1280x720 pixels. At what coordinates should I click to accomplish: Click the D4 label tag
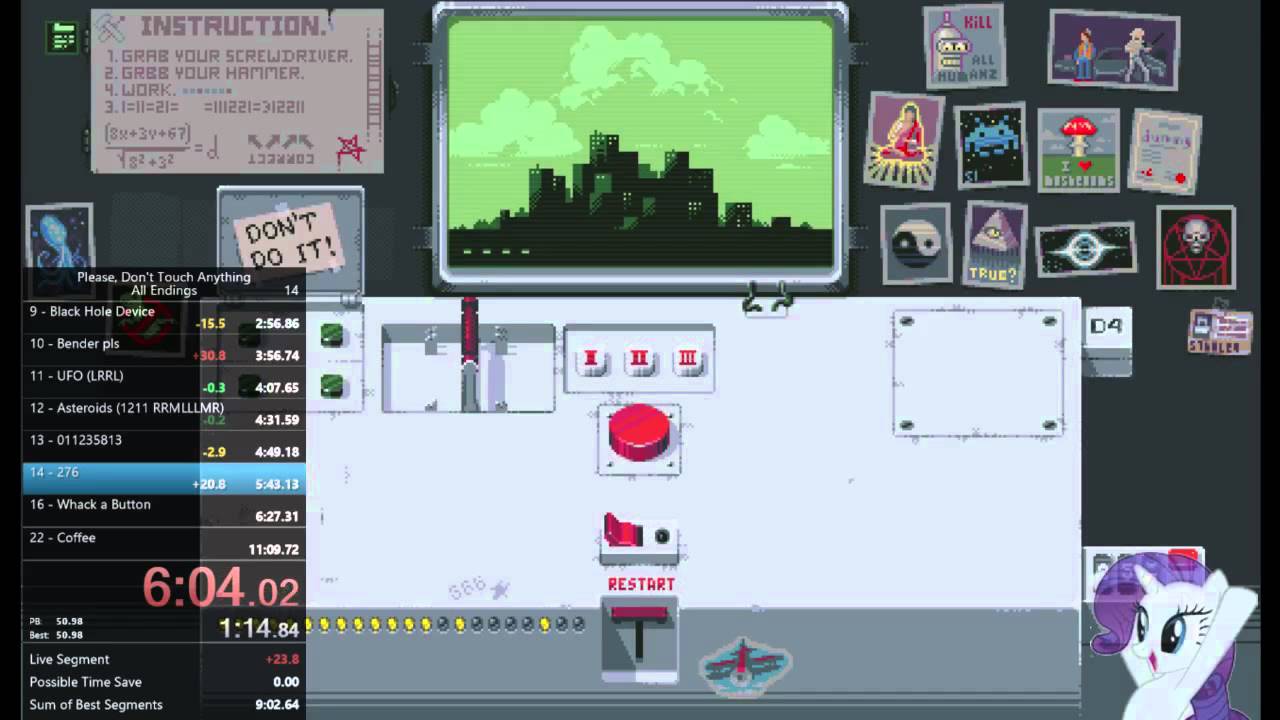pos(1107,327)
